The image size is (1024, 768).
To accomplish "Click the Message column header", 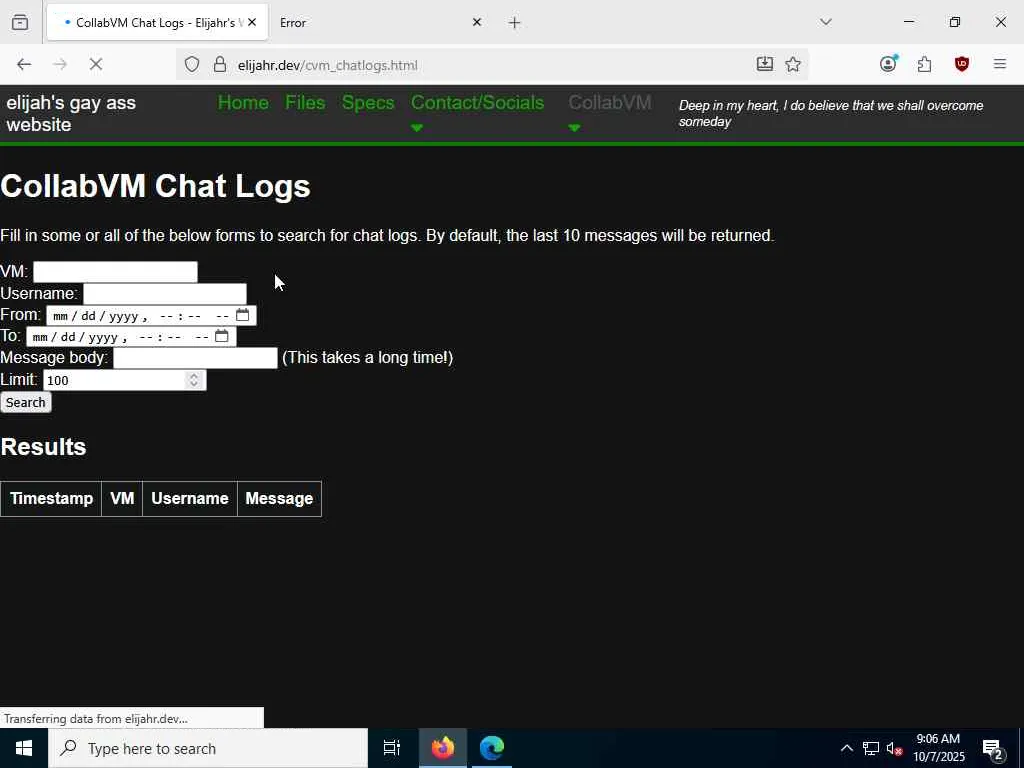I will coord(280,499).
